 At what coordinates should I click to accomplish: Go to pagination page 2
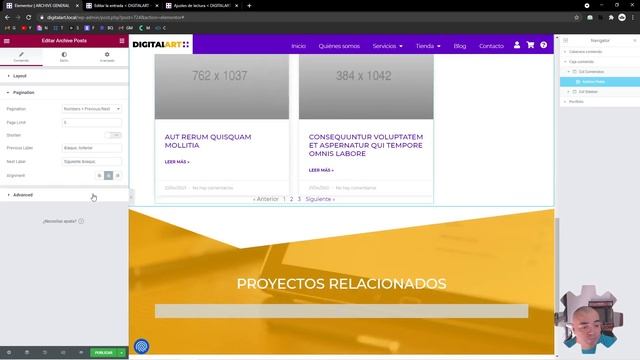click(291, 199)
